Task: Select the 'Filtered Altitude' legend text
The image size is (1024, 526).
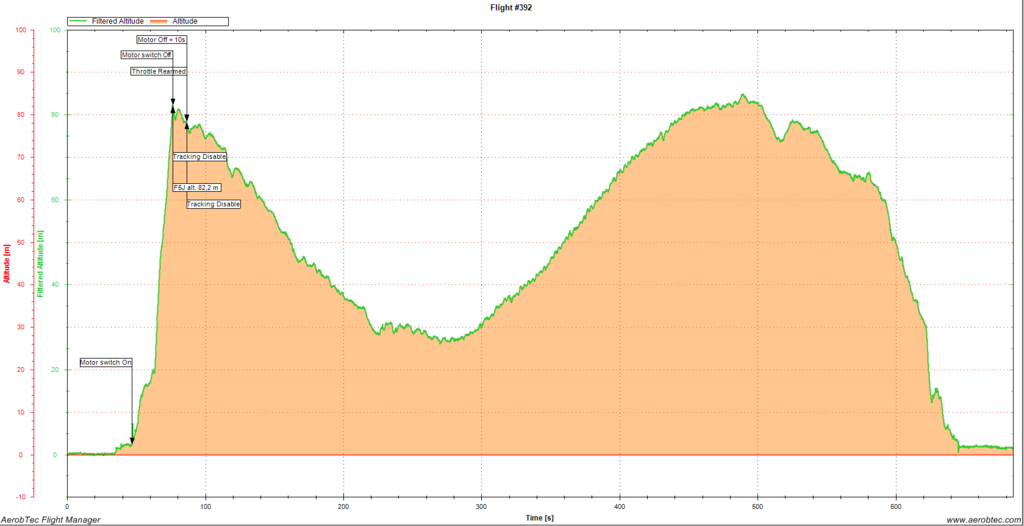Action: pyautogui.click(x=116, y=20)
